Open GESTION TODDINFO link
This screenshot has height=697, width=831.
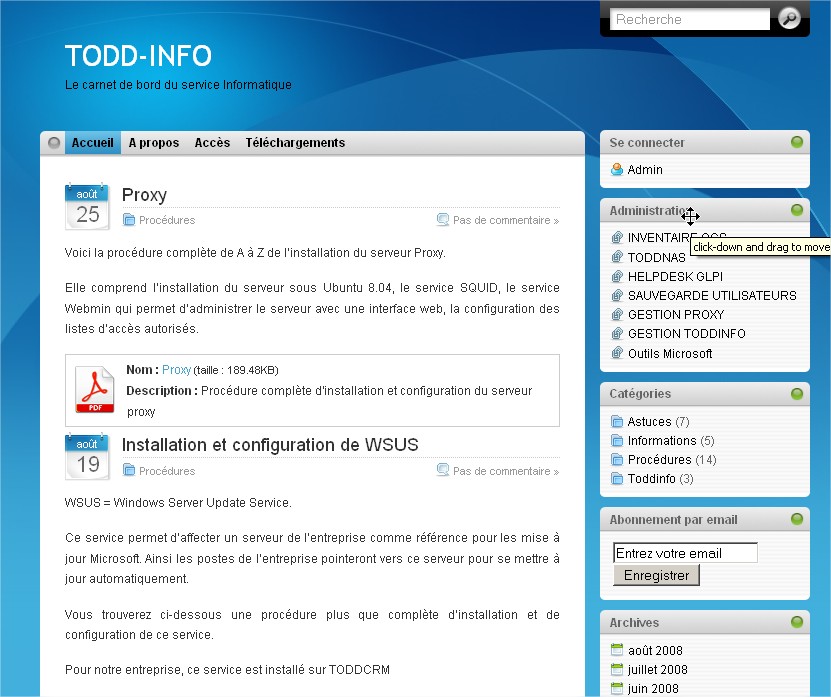687,334
